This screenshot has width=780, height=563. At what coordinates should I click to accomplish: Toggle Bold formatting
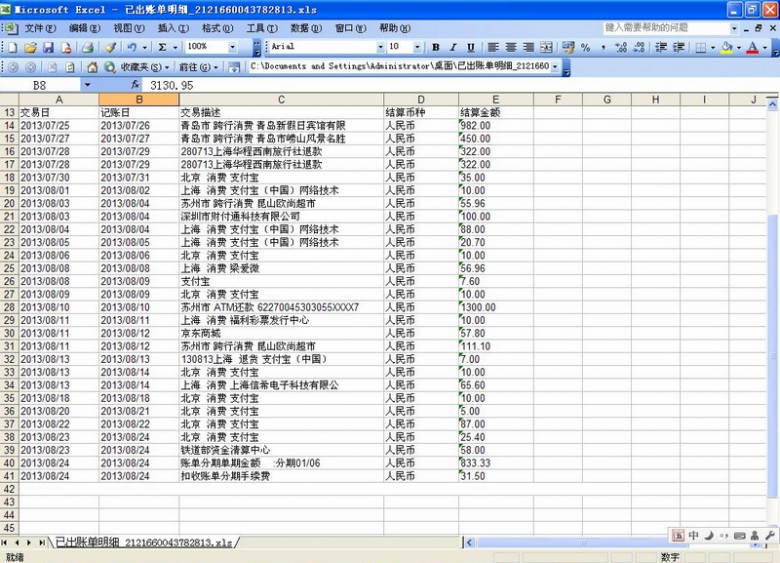pyautogui.click(x=436, y=47)
